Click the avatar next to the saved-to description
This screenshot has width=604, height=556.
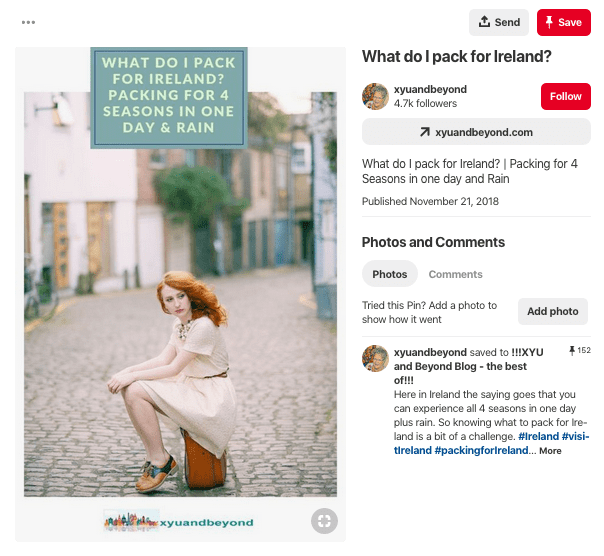pyautogui.click(x=375, y=359)
